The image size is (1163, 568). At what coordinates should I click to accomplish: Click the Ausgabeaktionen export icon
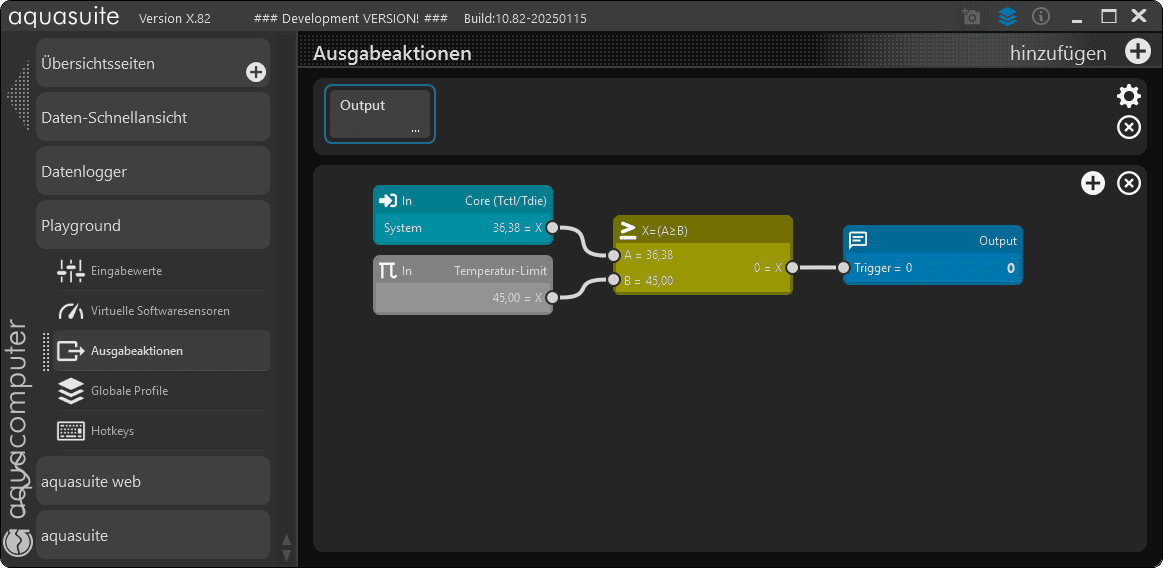71,351
